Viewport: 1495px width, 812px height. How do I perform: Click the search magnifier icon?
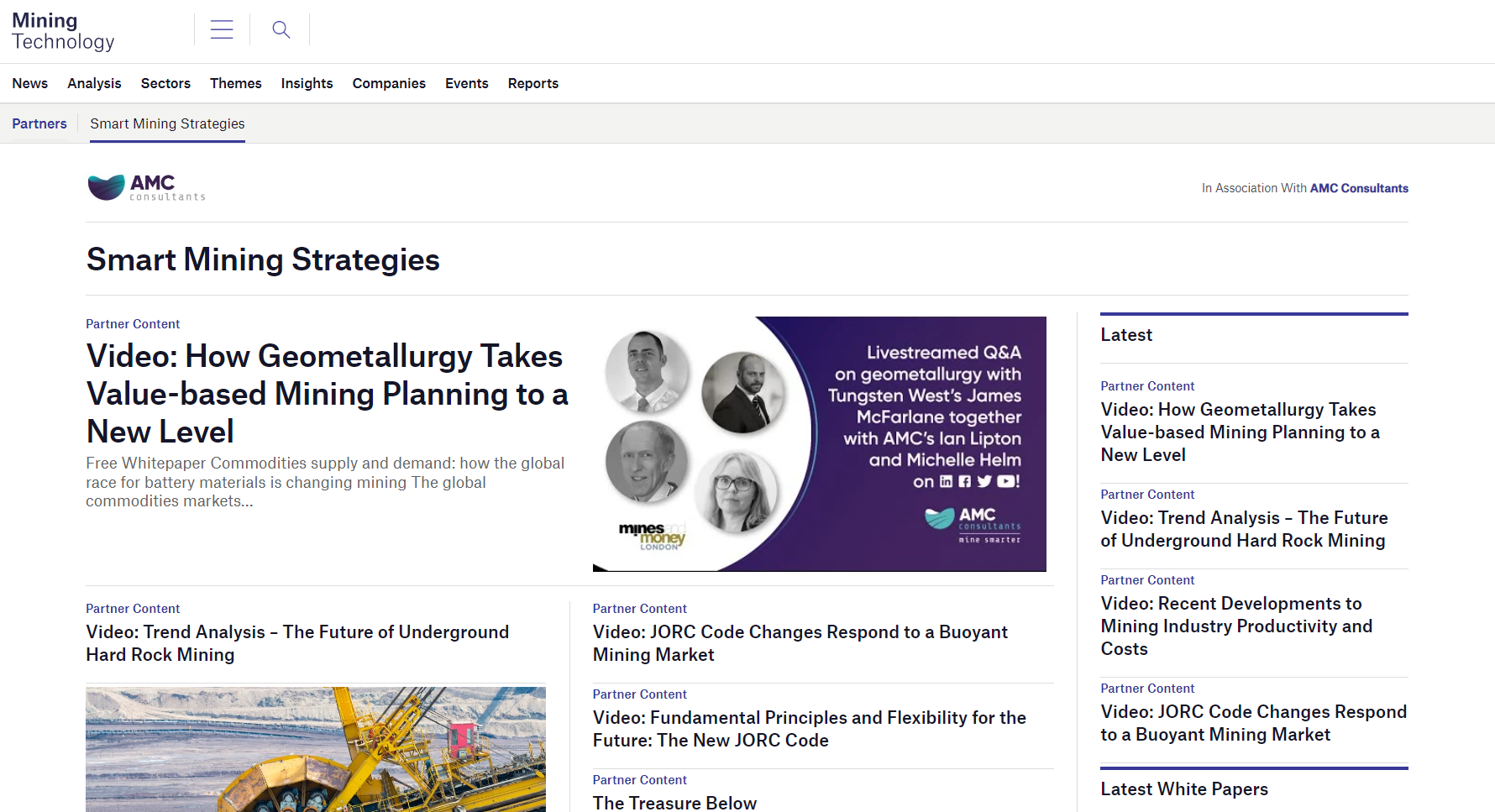click(280, 29)
